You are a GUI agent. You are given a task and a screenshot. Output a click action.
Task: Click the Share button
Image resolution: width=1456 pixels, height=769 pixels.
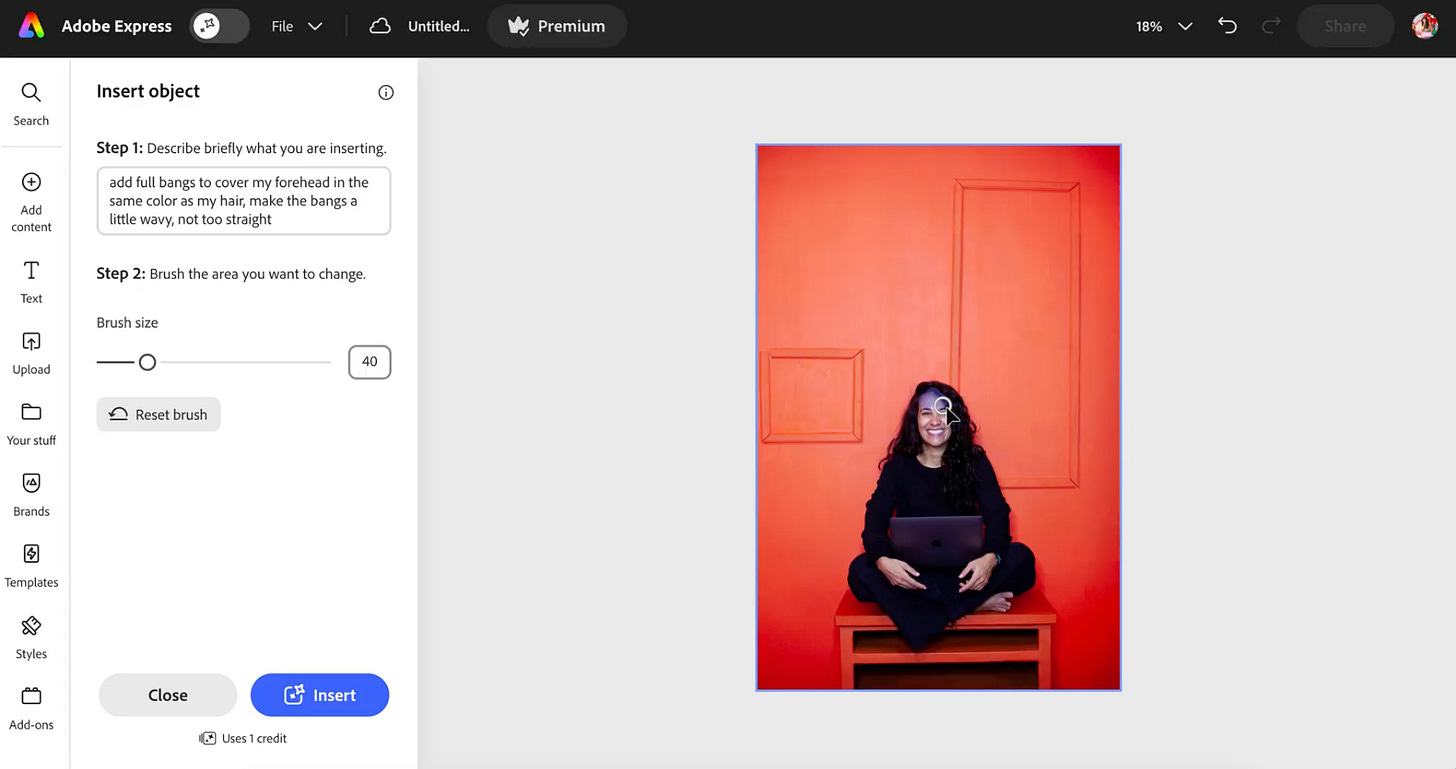tap(1345, 26)
